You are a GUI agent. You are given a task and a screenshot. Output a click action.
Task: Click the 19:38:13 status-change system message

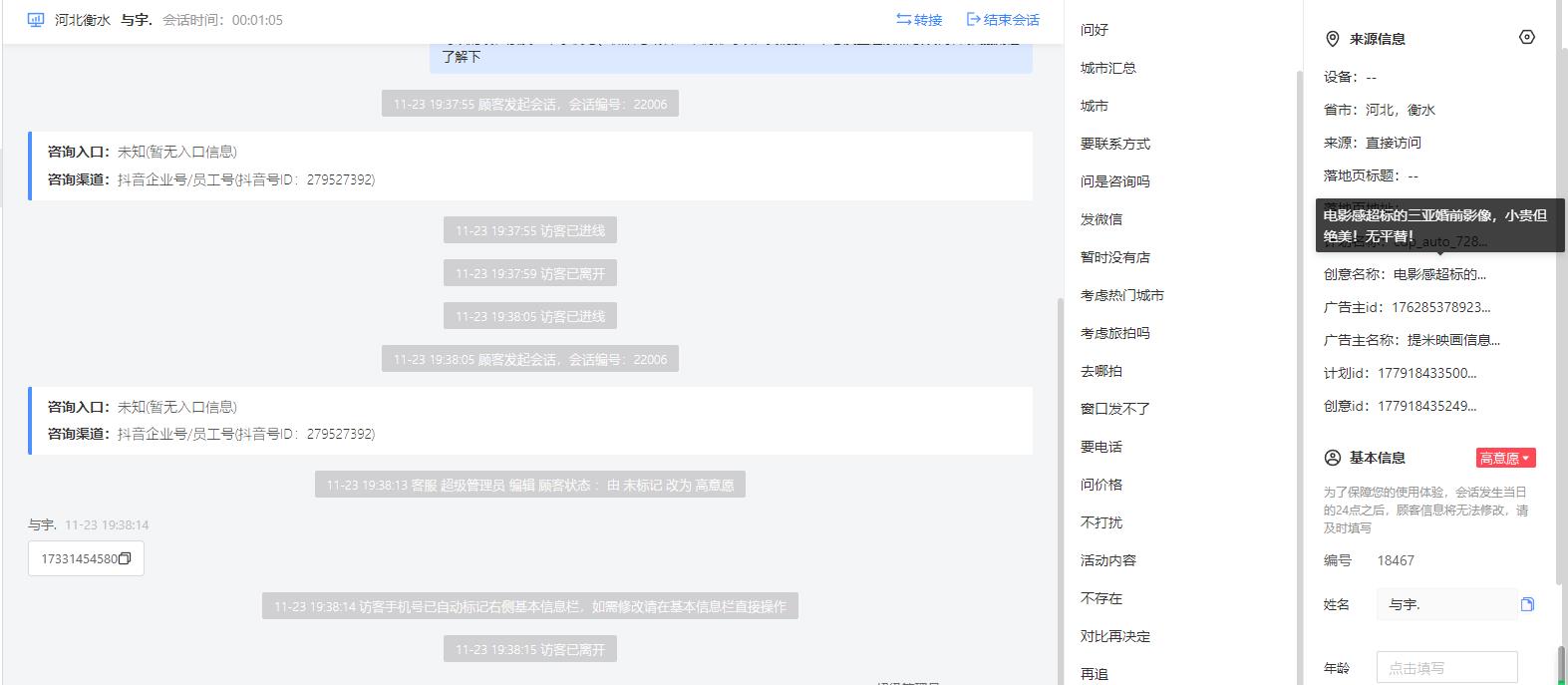point(530,485)
